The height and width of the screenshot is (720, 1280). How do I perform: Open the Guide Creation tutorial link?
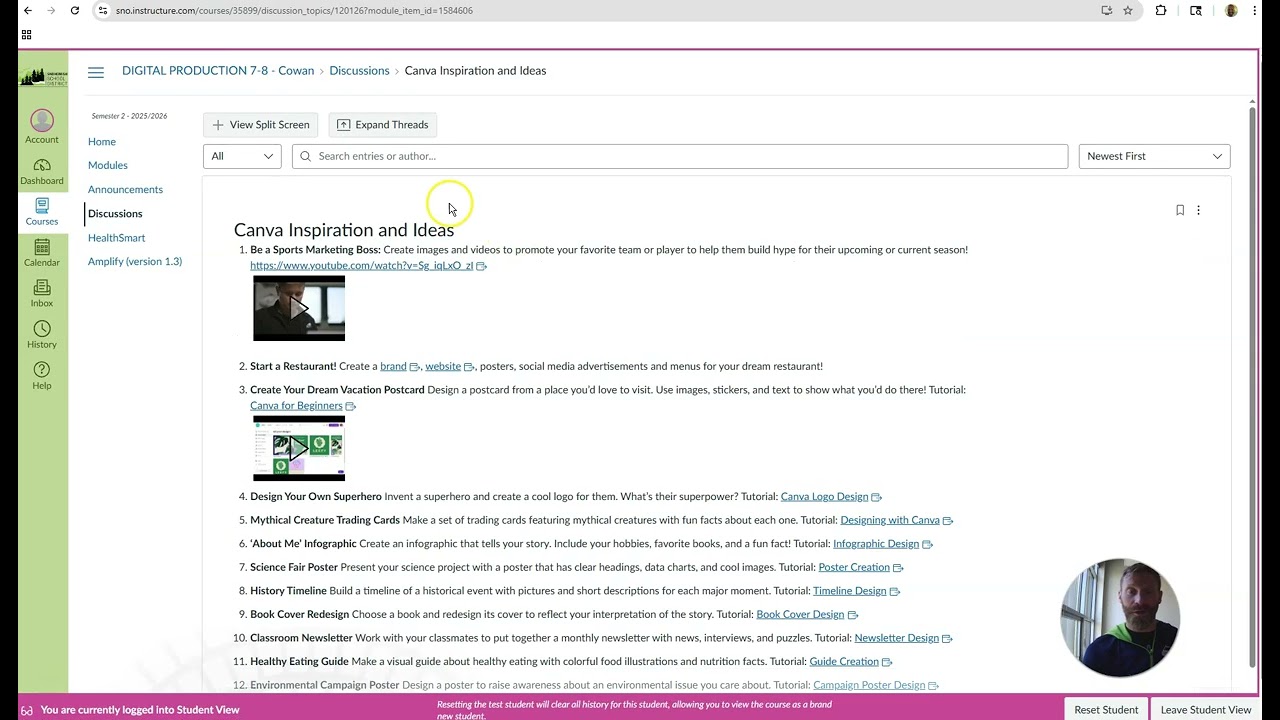tap(844, 662)
